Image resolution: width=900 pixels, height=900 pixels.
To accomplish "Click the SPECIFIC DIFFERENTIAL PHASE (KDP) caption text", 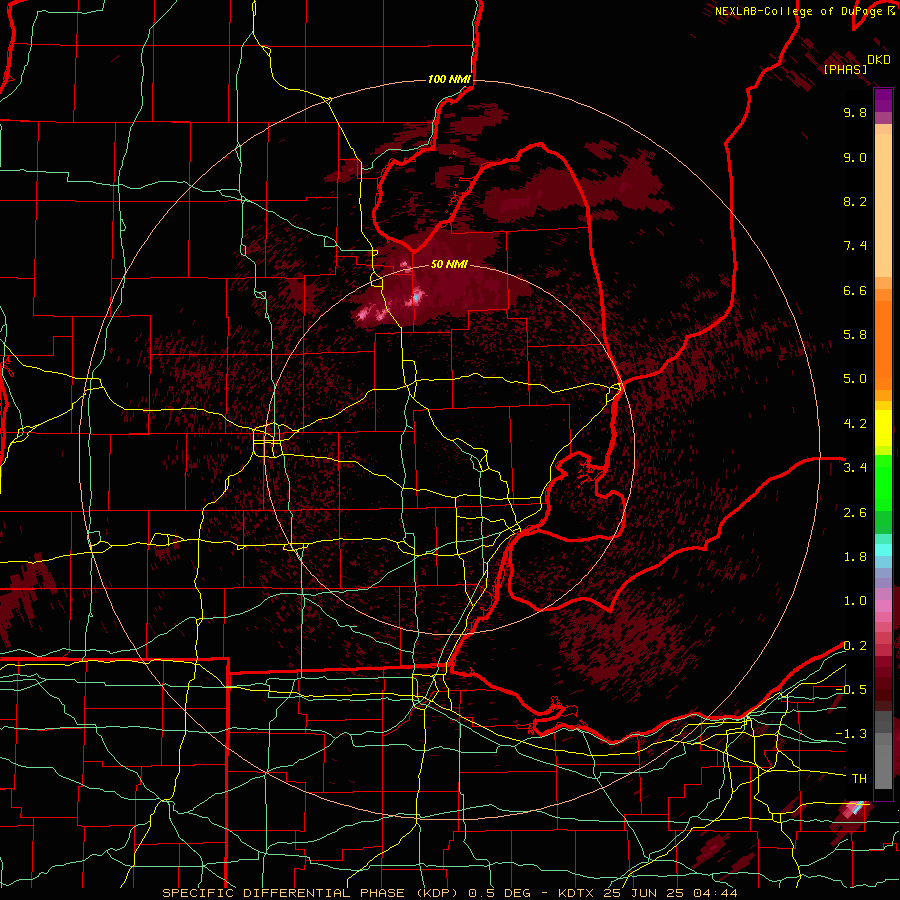I will [x=311, y=893].
